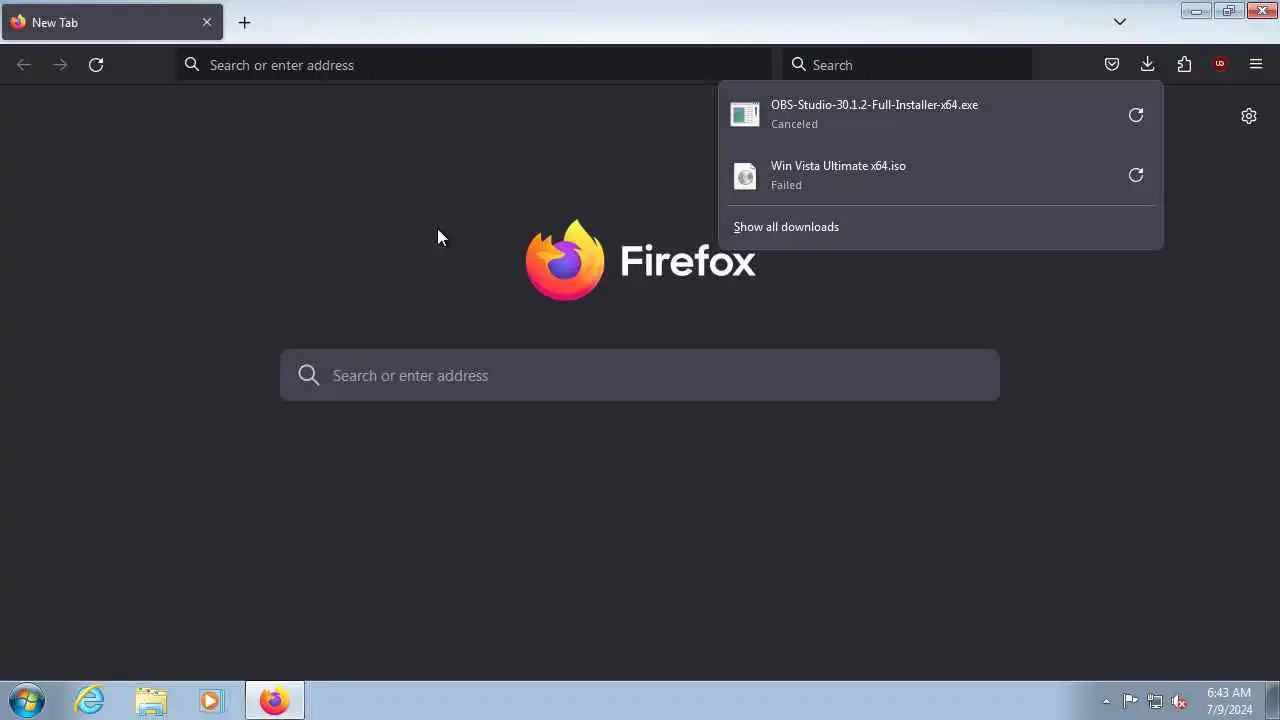
Task: Click the Firefox logo on page
Action: point(565,261)
